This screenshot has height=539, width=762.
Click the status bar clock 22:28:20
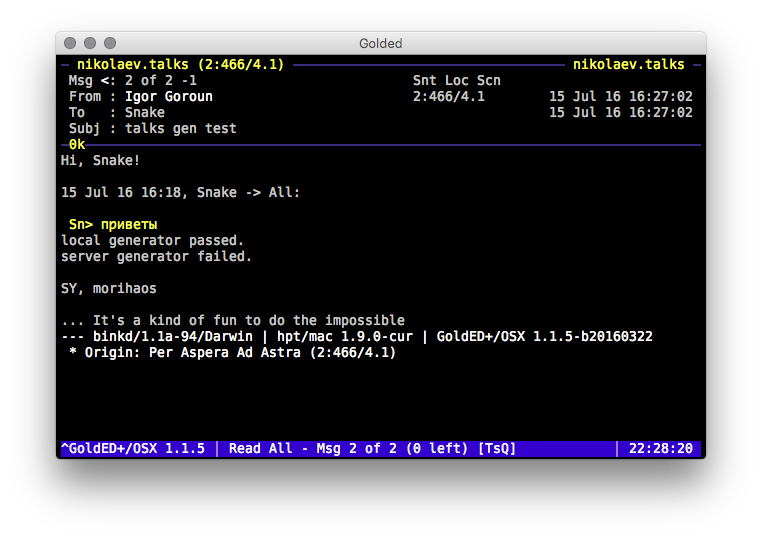pyautogui.click(x=660, y=449)
